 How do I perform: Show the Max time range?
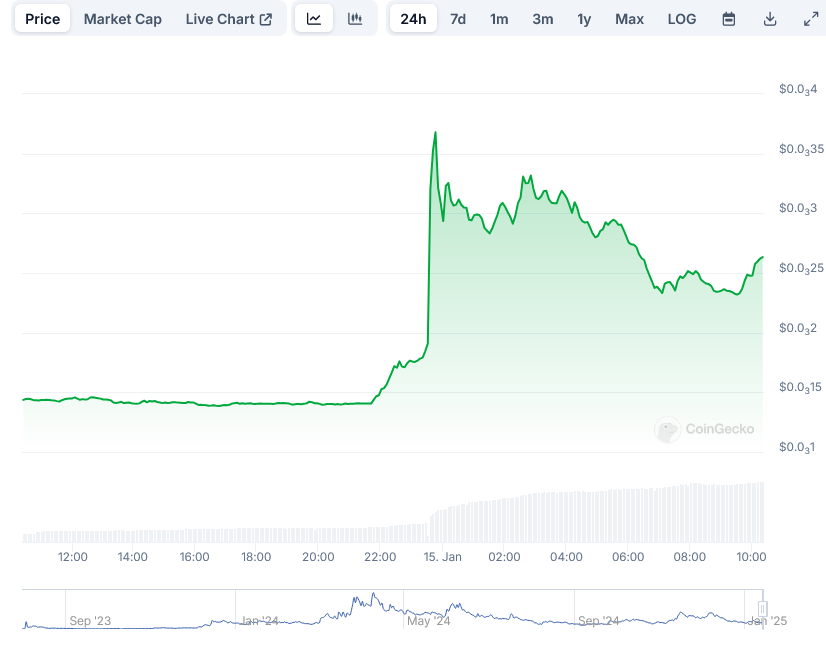pyautogui.click(x=630, y=19)
